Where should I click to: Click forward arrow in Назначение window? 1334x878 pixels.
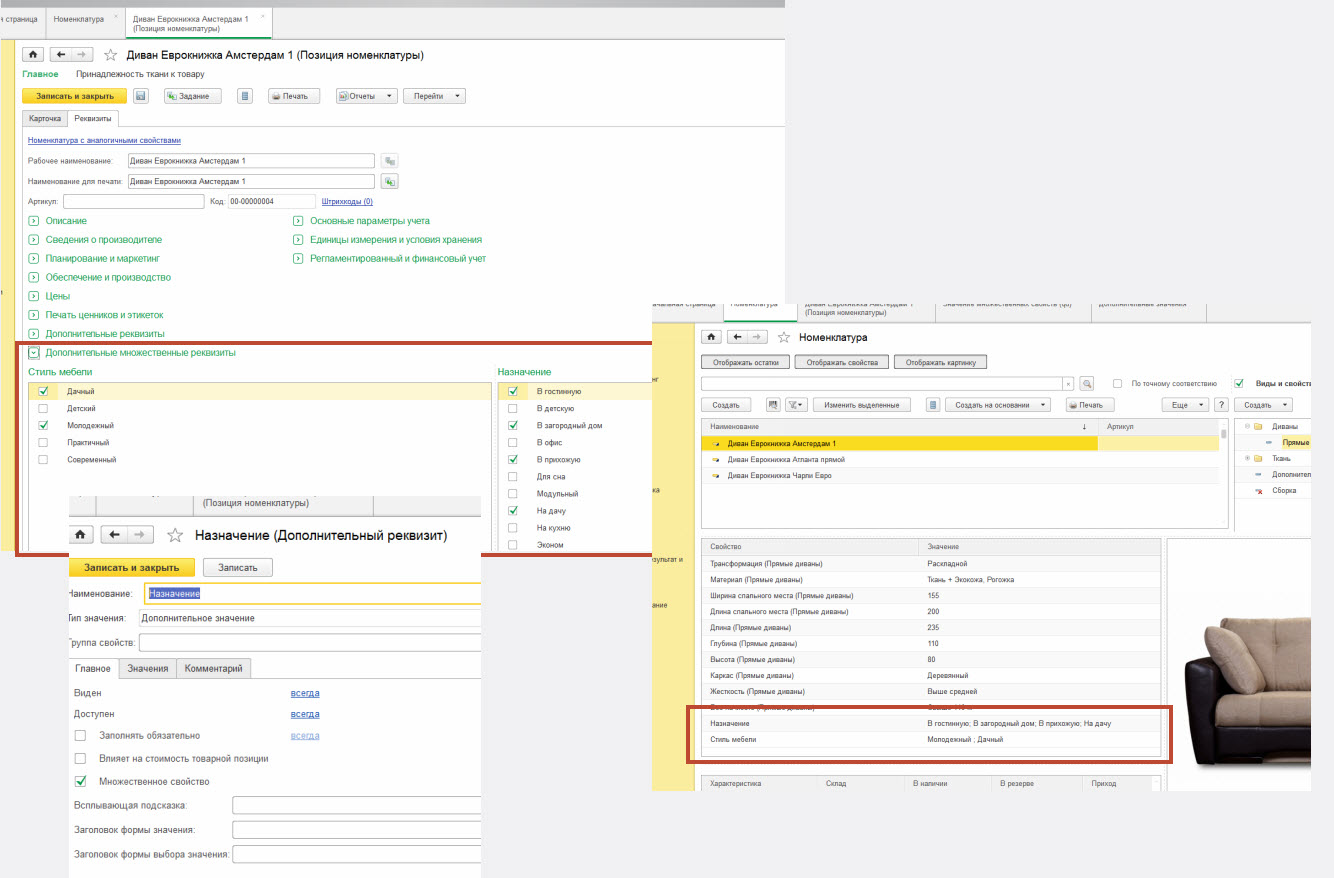[142, 535]
